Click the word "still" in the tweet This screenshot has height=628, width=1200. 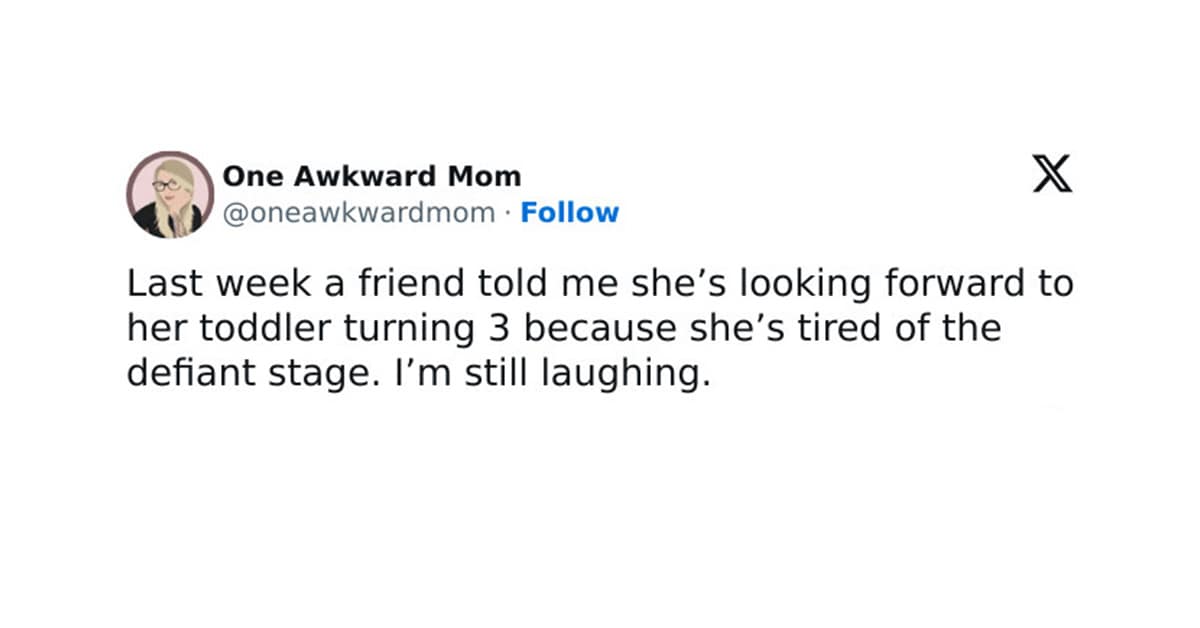pos(474,373)
